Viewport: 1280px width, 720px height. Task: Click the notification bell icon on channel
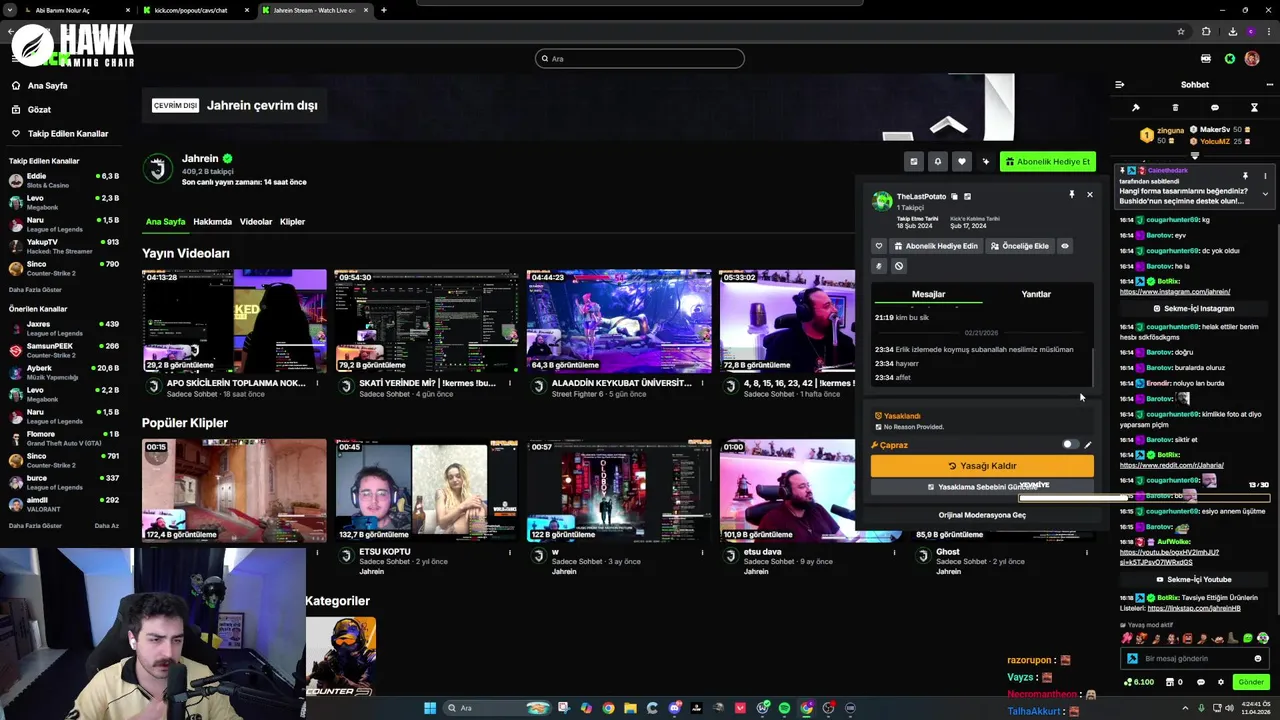click(x=937, y=161)
